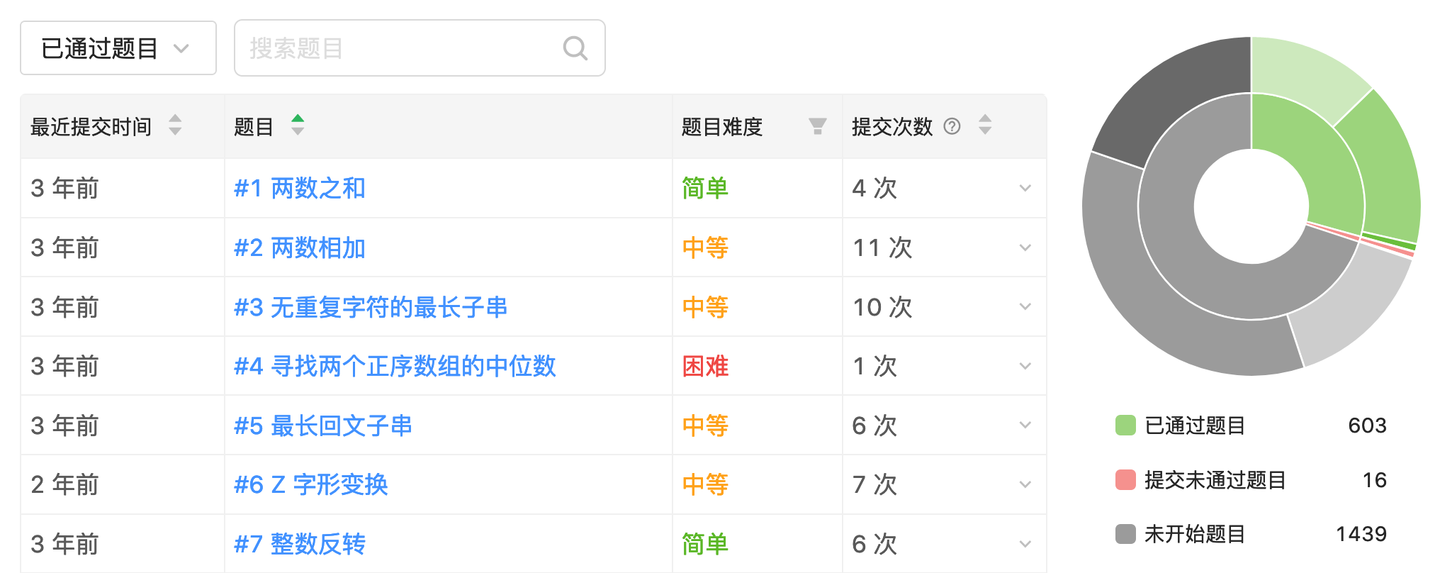Click the 提交次数 help question icon
Image resolution: width=1440 pixels, height=573 pixels.
[952, 126]
